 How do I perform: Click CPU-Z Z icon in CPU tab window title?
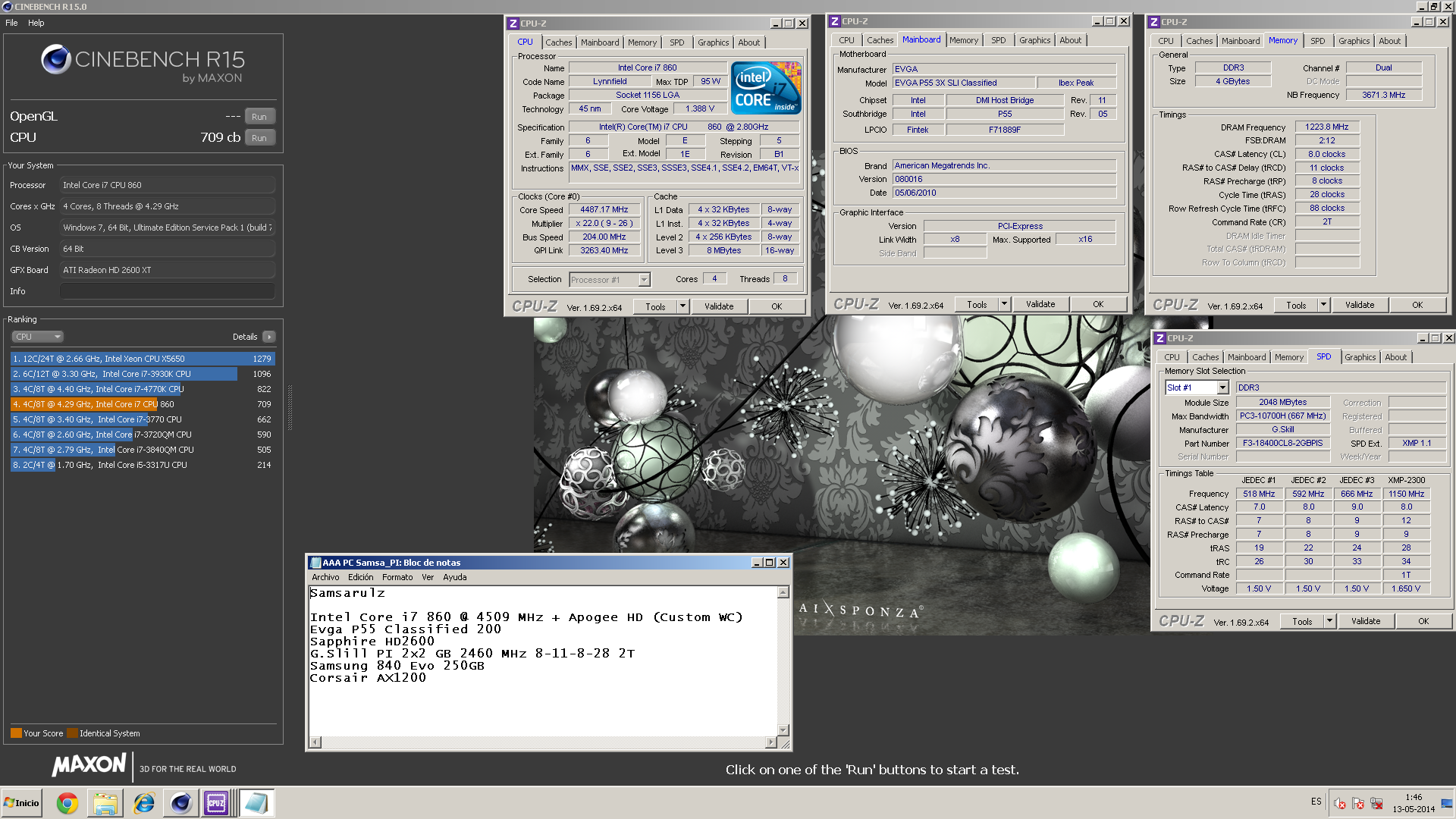coord(513,24)
